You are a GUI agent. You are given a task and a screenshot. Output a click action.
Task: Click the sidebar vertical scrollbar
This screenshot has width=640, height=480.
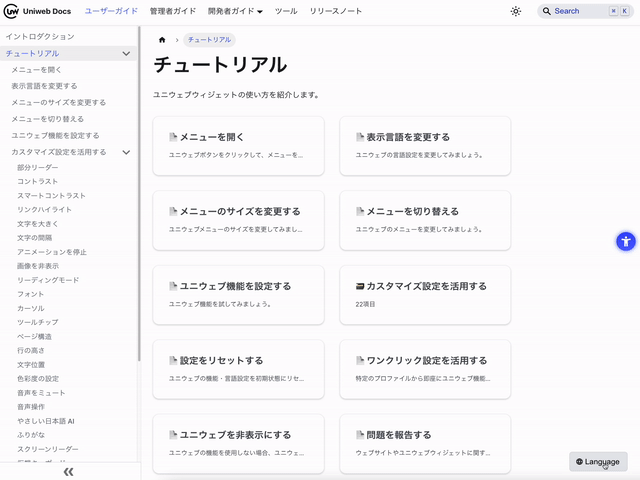tap(139, 194)
